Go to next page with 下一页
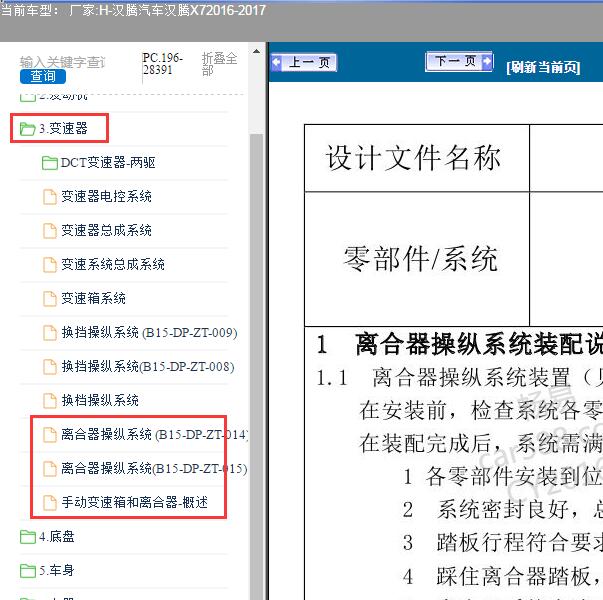The image size is (603, 600). click(459, 61)
